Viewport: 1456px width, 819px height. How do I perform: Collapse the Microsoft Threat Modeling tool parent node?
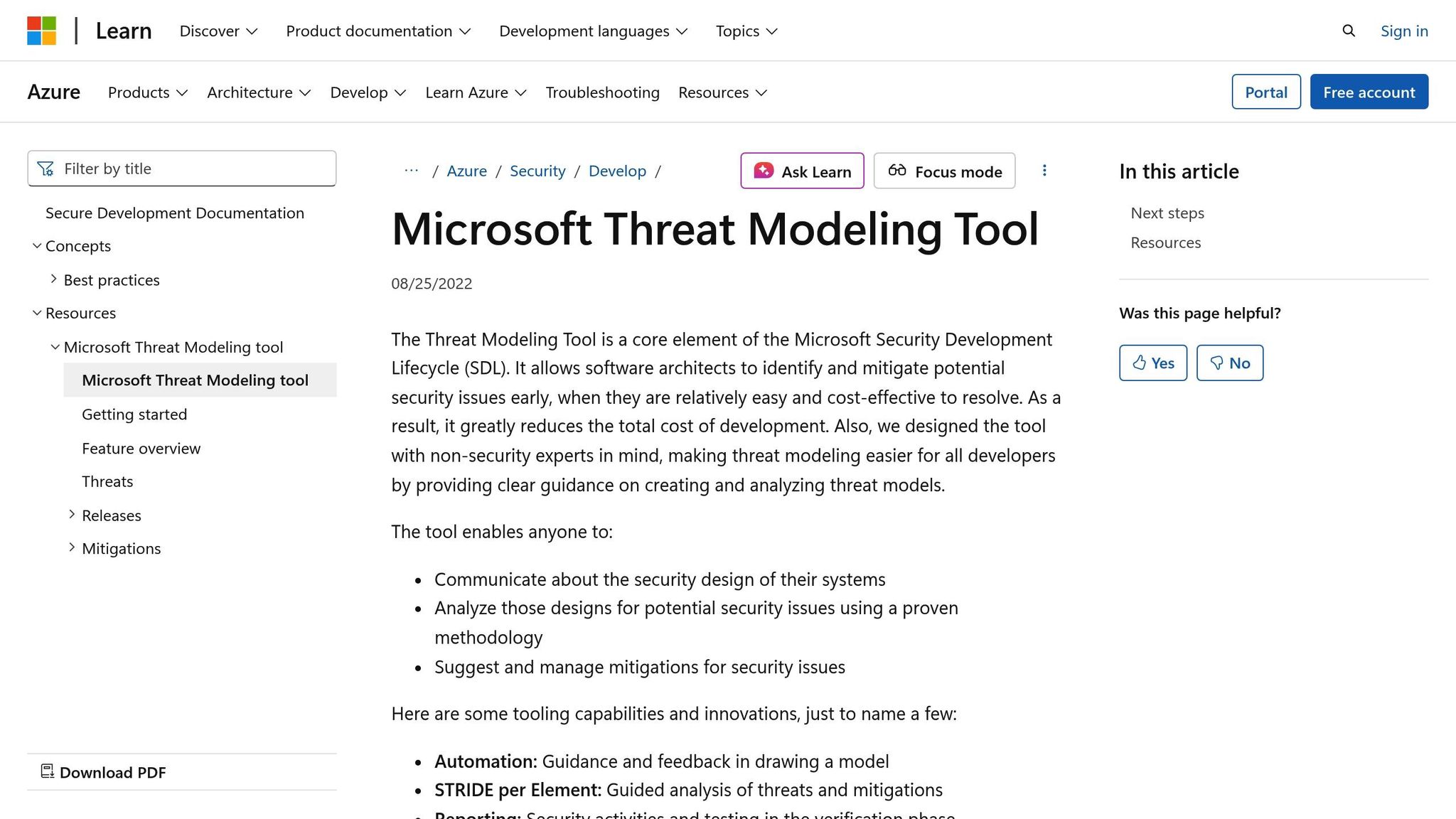[55, 347]
